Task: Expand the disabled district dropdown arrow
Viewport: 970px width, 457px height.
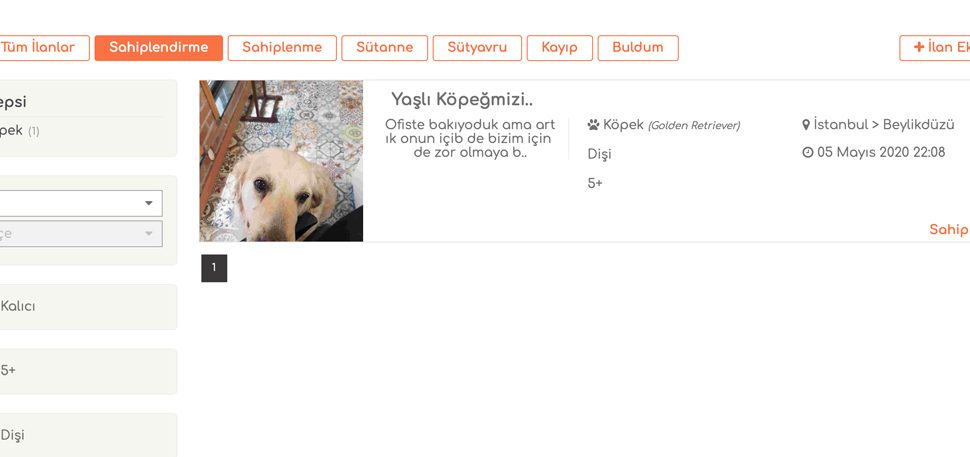Action: click(x=148, y=234)
